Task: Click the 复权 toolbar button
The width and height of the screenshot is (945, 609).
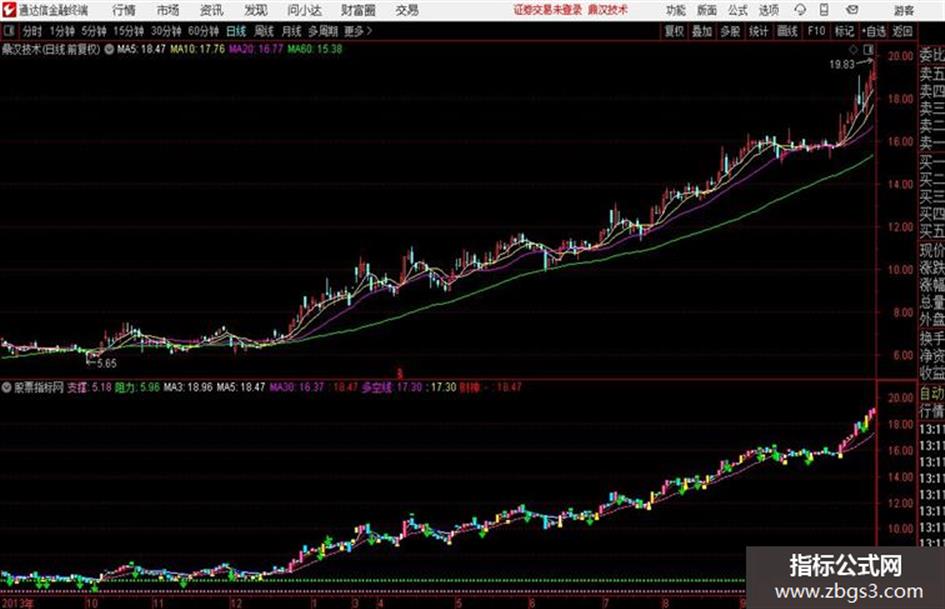Action: 674,31
